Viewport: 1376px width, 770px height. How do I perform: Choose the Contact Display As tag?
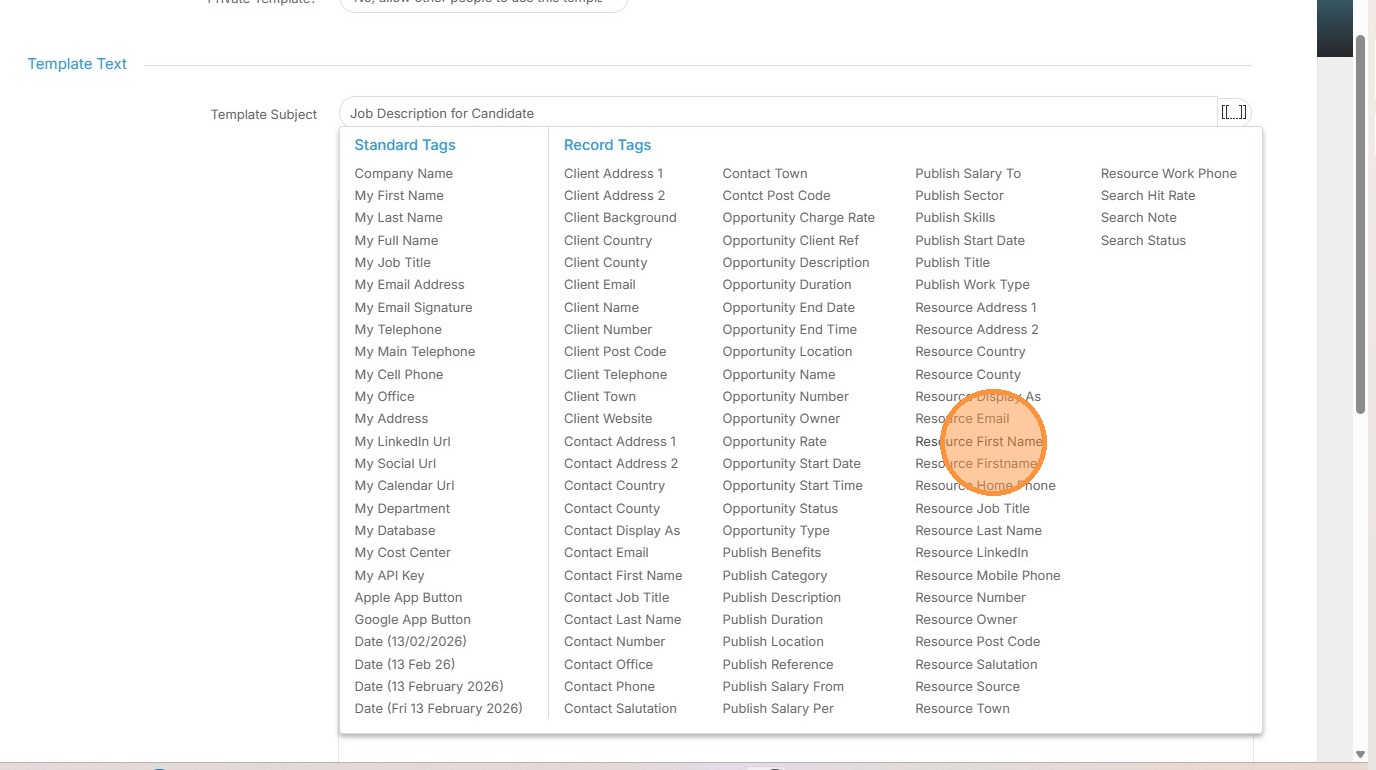click(x=622, y=530)
